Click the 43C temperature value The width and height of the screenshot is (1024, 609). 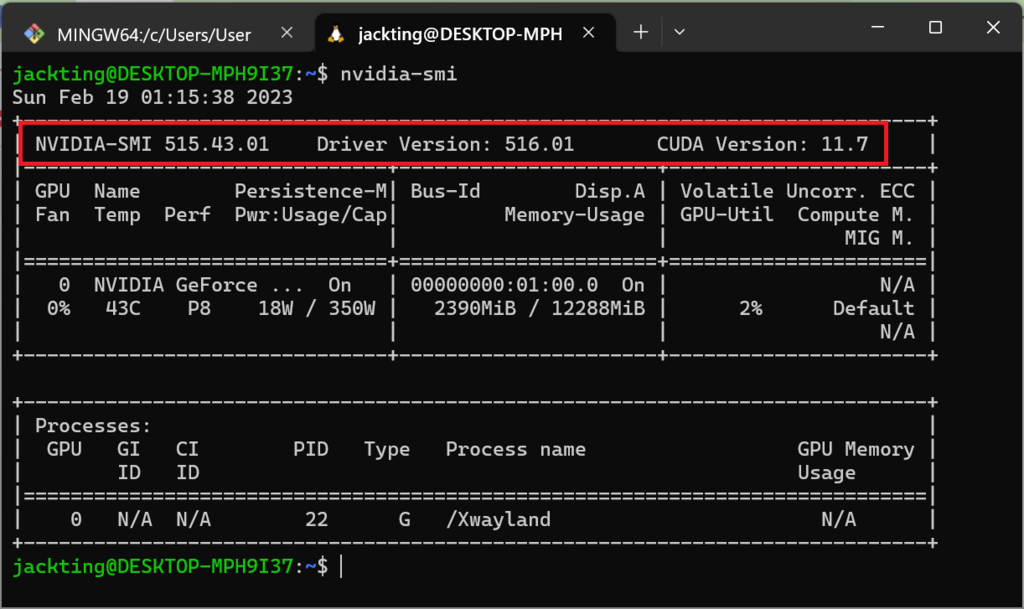(x=123, y=308)
